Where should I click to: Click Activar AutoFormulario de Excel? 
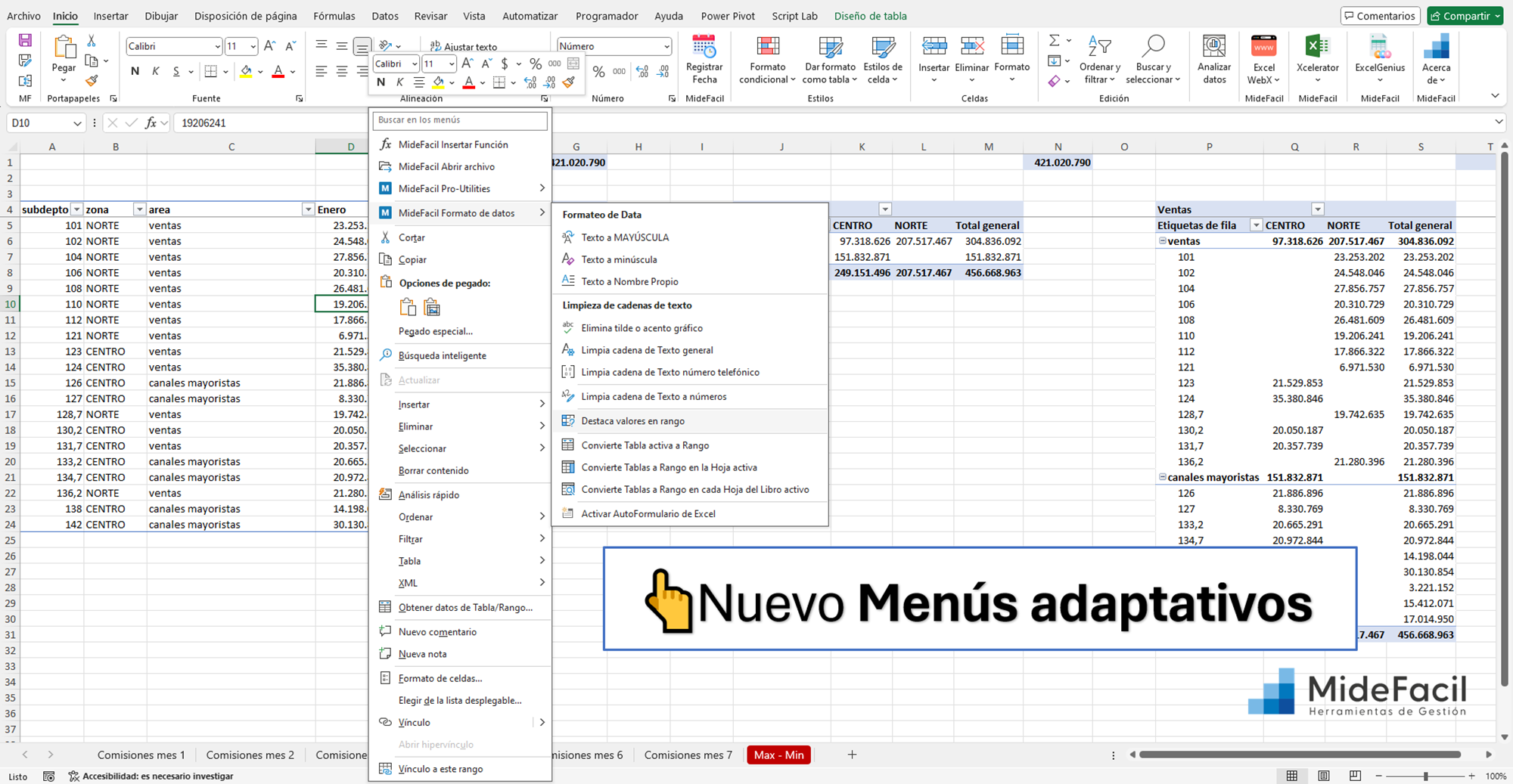[x=648, y=513]
